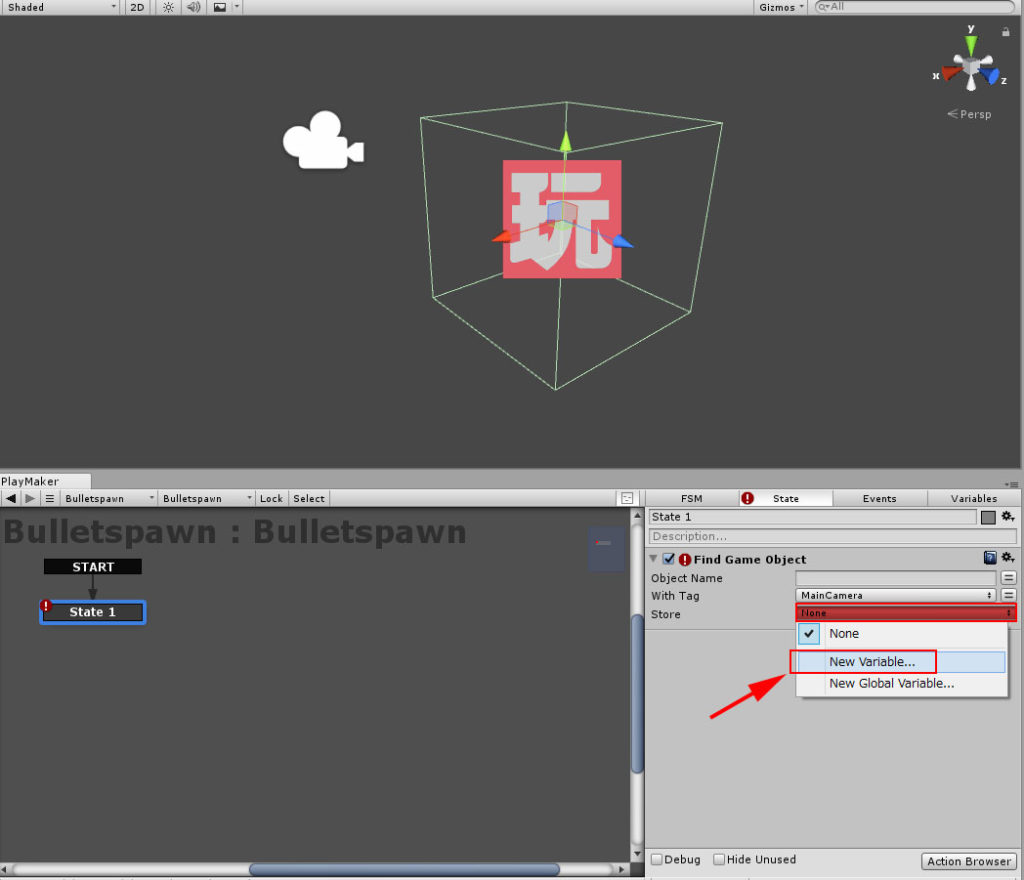
Task: Collapse the Find Game Object action
Action: 653,558
